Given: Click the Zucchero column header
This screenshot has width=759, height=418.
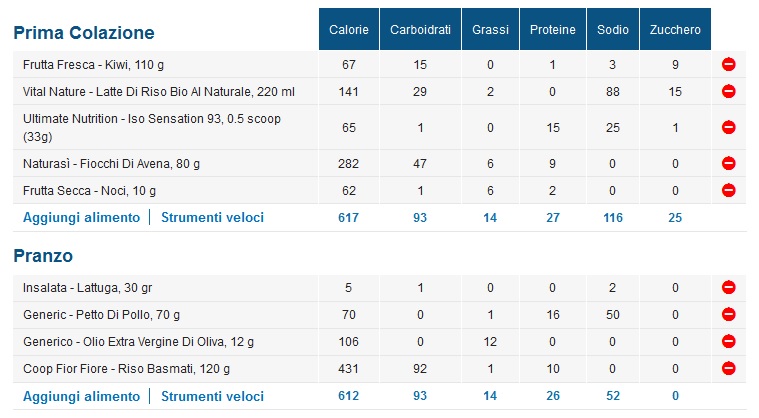Looking at the screenshot, I should [675, 30].
